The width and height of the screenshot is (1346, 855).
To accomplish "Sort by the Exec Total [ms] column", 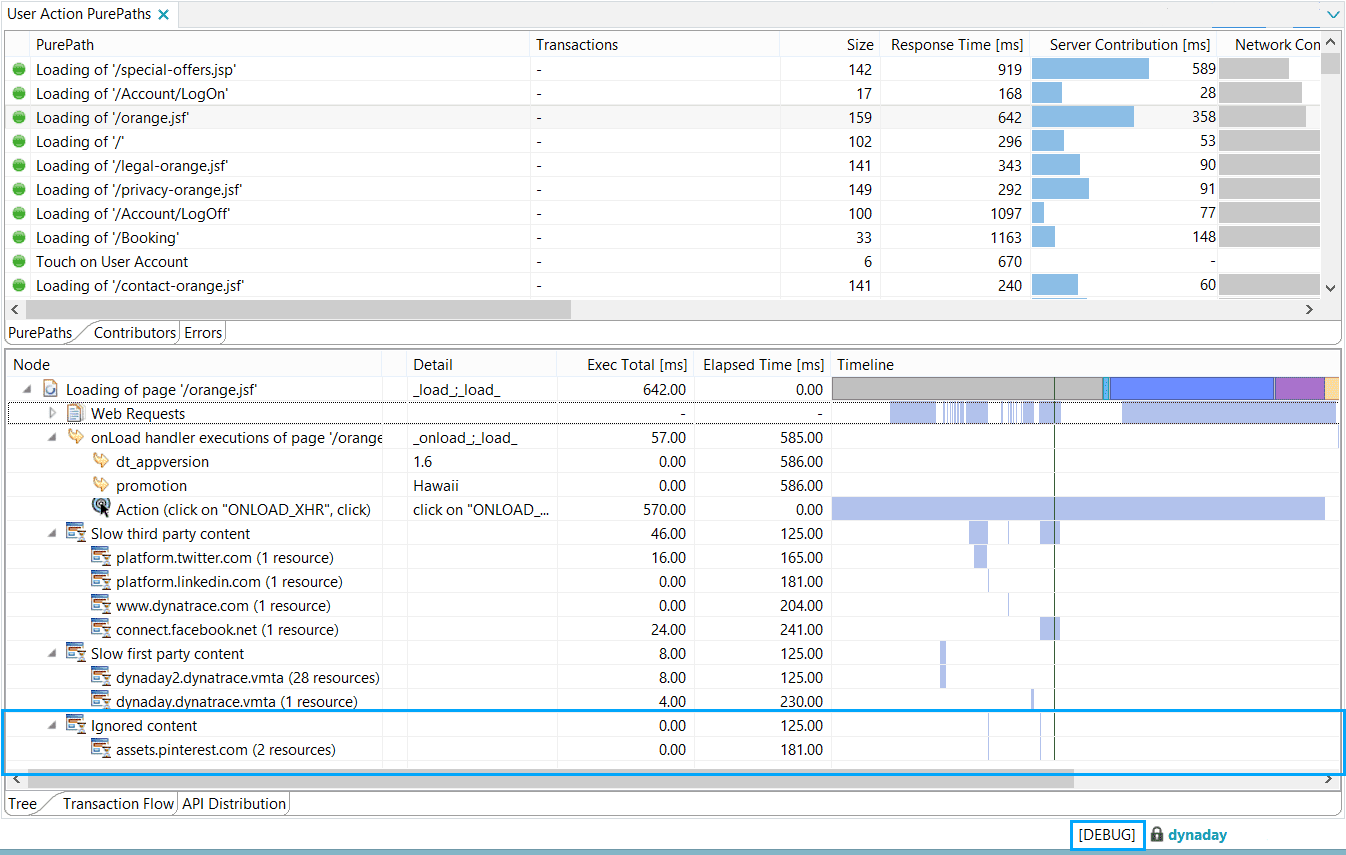I will [x=636, y=365].
